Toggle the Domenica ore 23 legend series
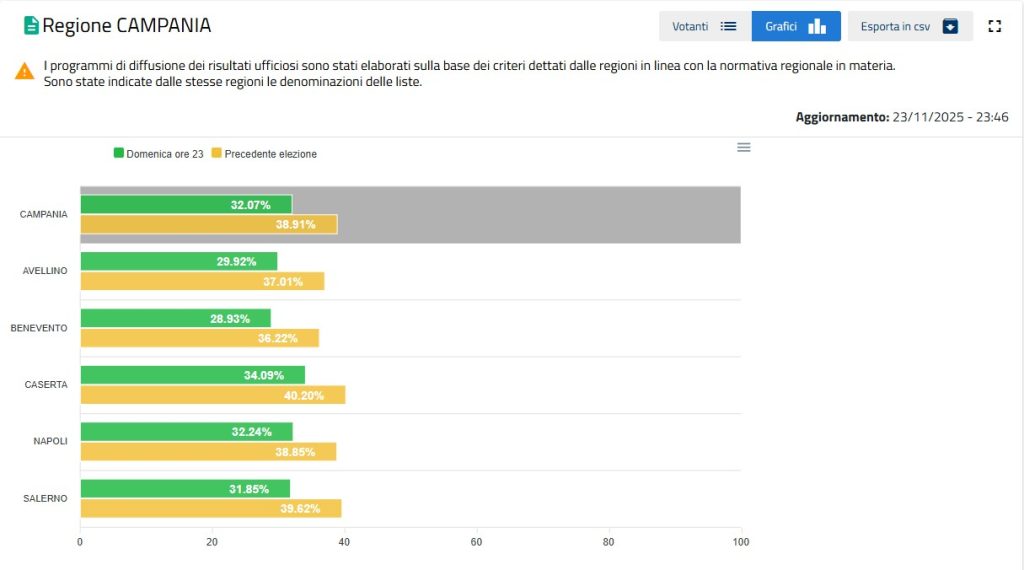The image size is (1024, 570). pos(165,154)
